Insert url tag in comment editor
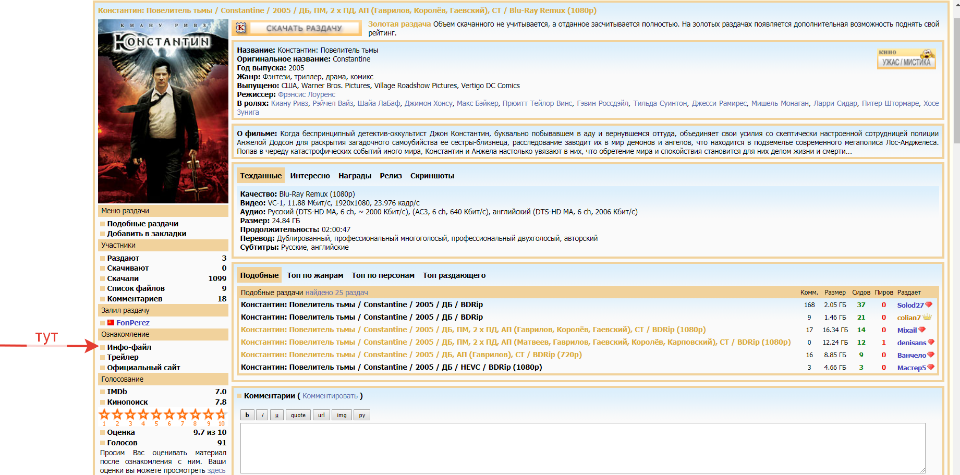This screenshot has height=475, width=960. pos(321,414)
